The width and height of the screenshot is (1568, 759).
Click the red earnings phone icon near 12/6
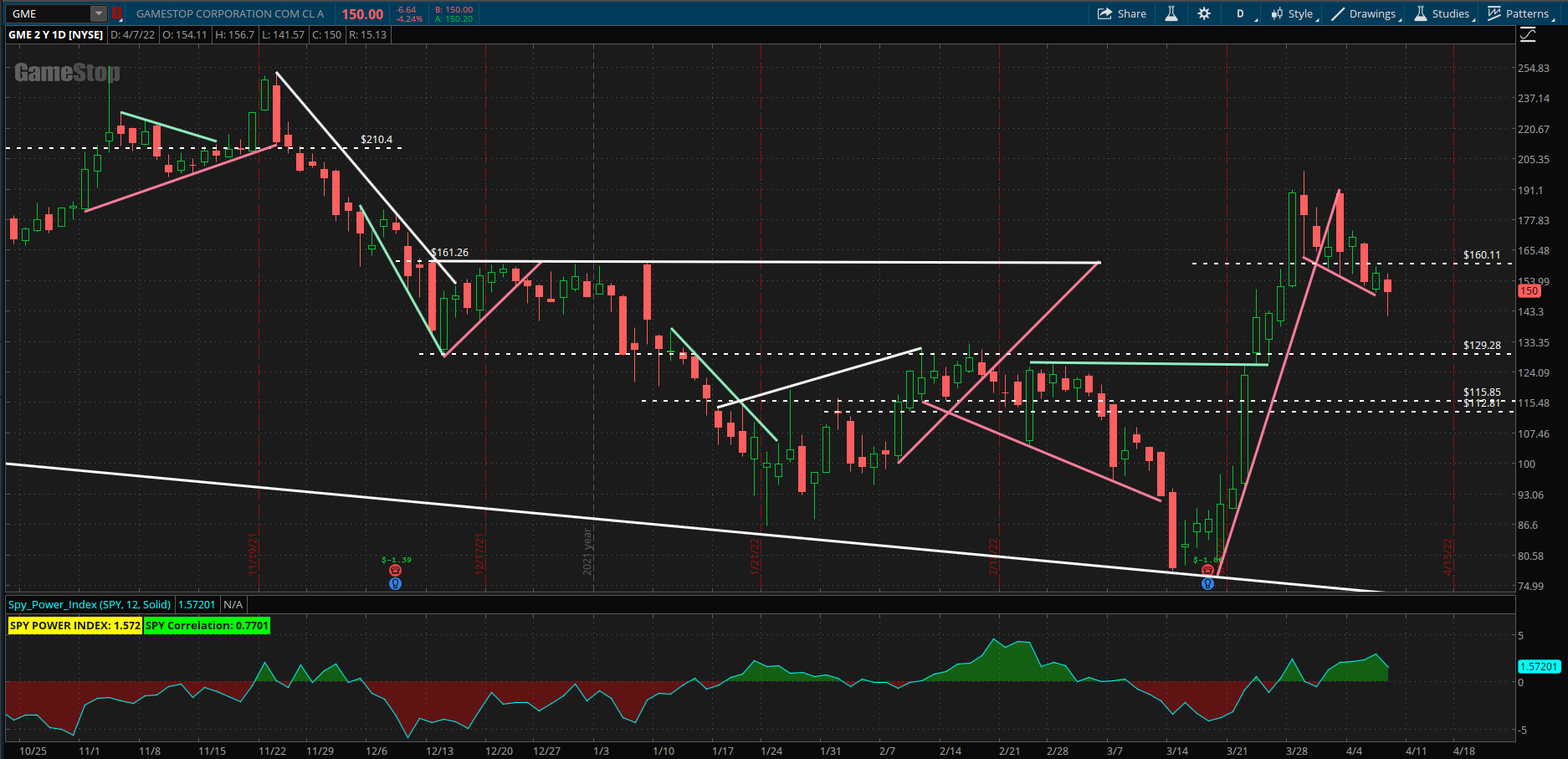(396, 571)
